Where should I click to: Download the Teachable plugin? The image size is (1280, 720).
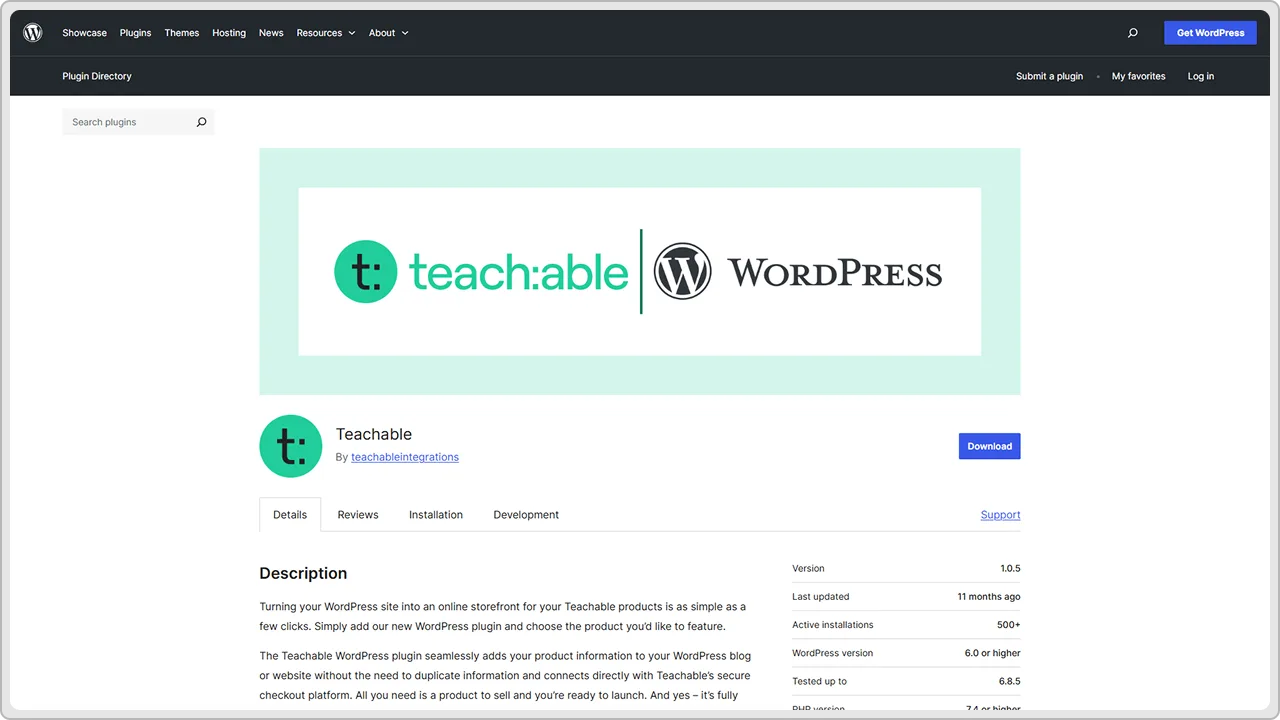[x=989, y=446]
